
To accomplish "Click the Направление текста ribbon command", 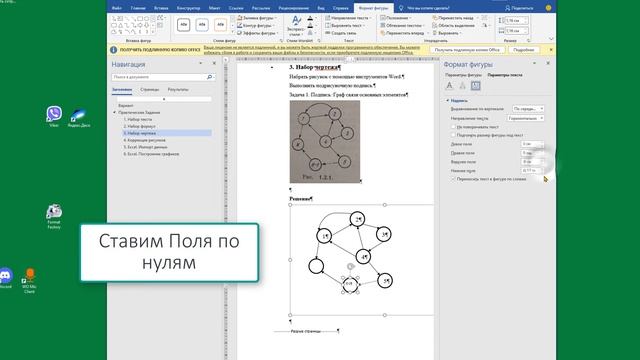I will click(x=347, y=18).
